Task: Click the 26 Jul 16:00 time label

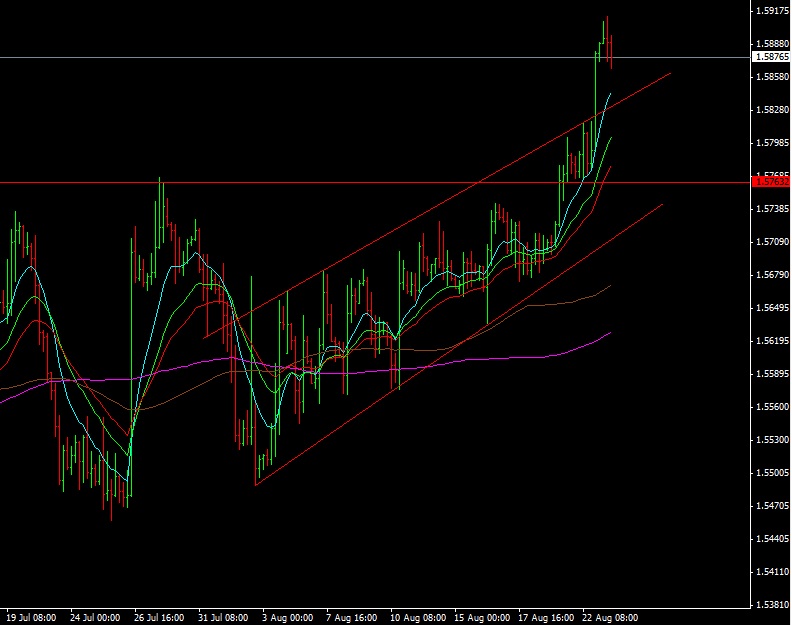Action: click(159, 618)
